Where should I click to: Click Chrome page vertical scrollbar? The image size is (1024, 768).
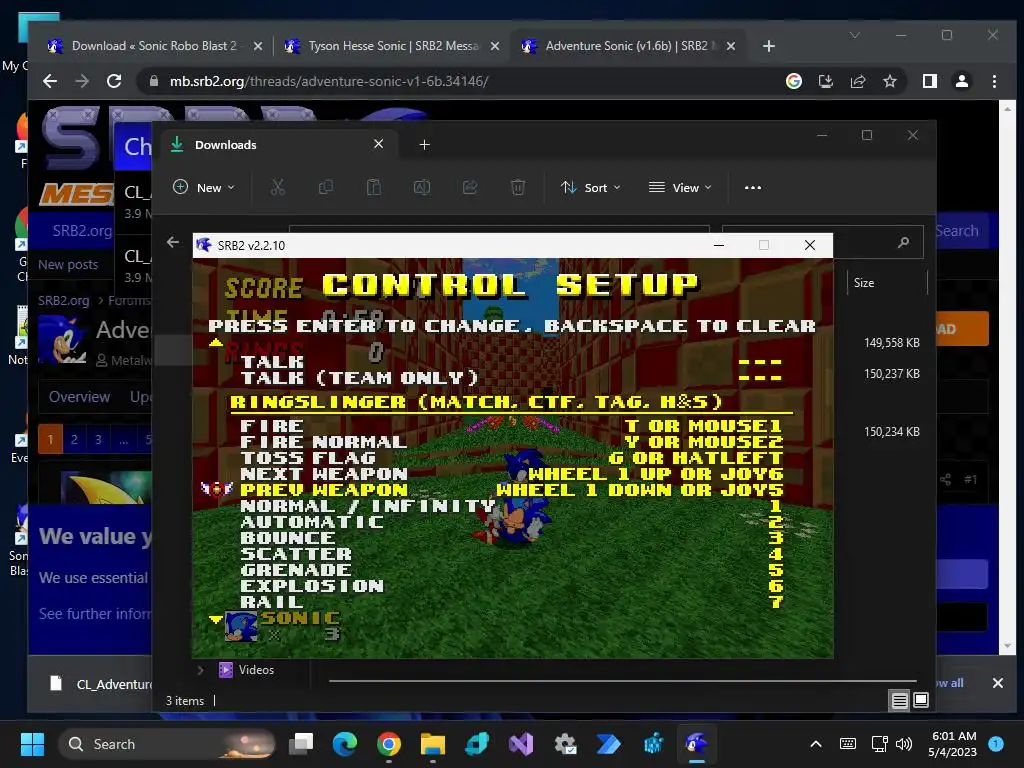point(1007,376)
